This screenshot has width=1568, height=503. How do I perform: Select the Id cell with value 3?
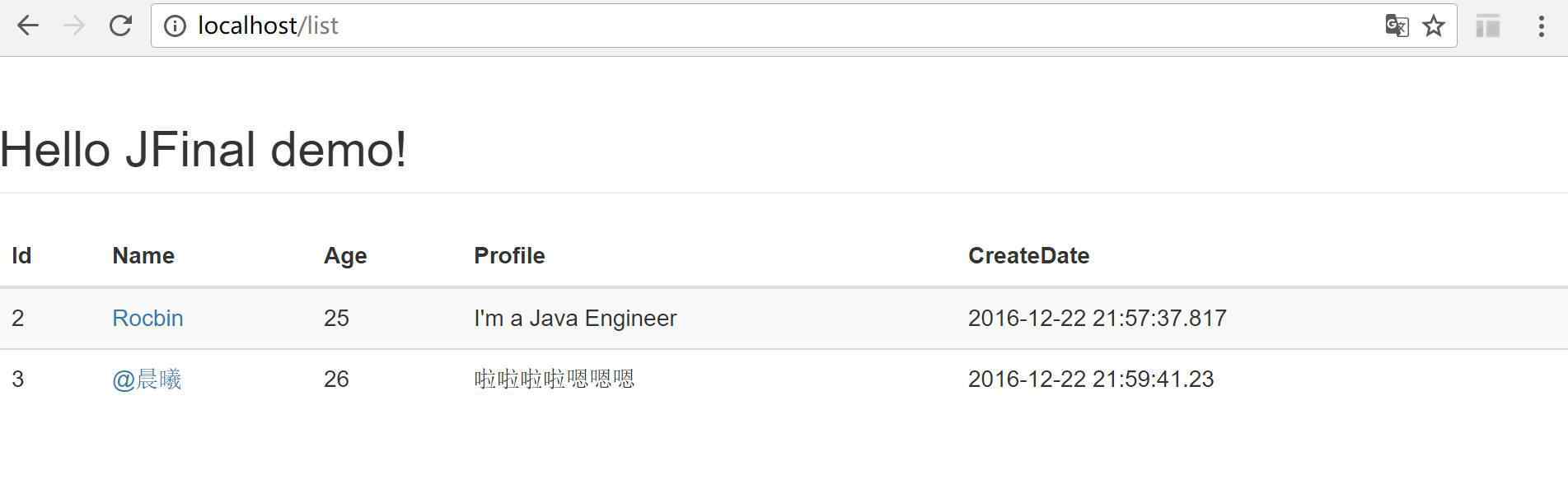point(18,379)
